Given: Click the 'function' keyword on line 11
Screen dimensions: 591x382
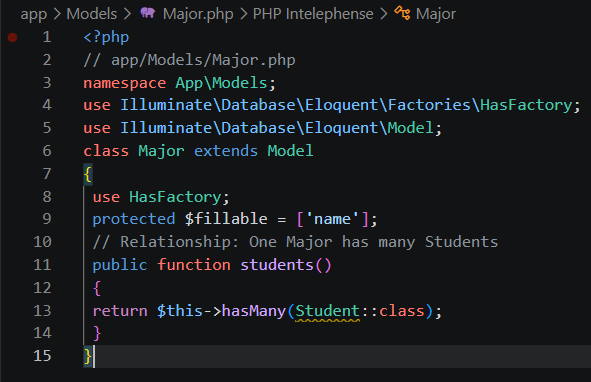Looking at the screenshot, I should 194,265.
